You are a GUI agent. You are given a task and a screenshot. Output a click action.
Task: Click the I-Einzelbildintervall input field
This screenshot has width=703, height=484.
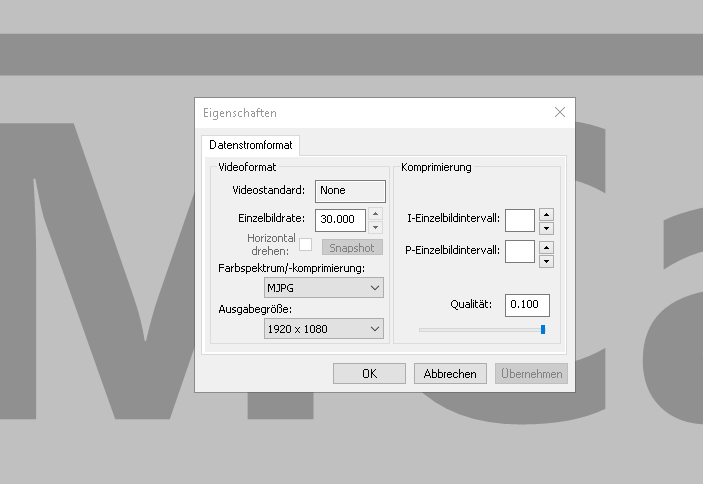520,220
